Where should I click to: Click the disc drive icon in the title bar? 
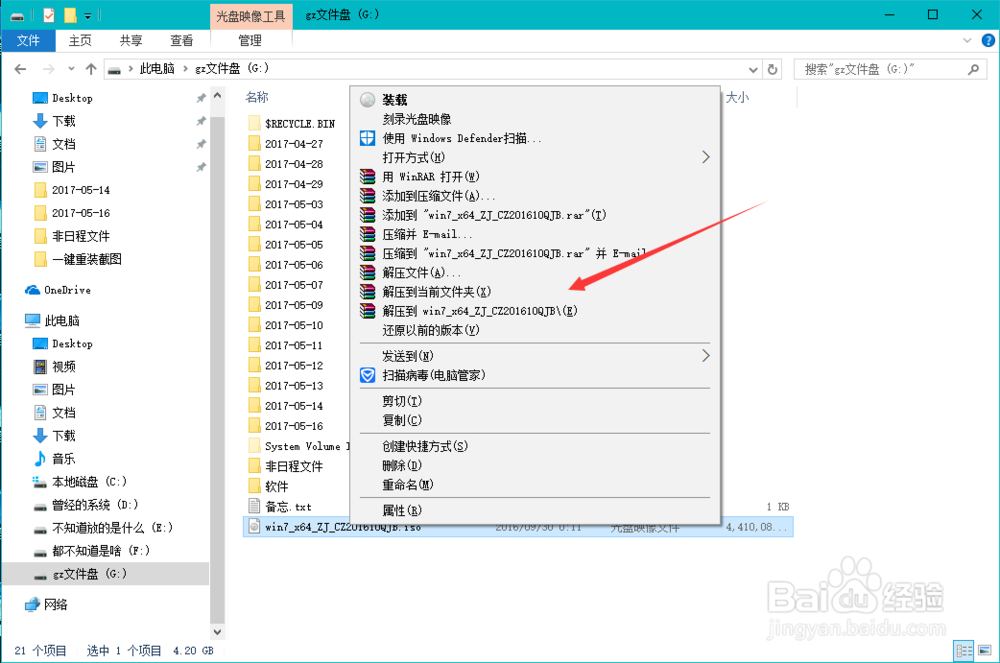click(x=17, y=14)
